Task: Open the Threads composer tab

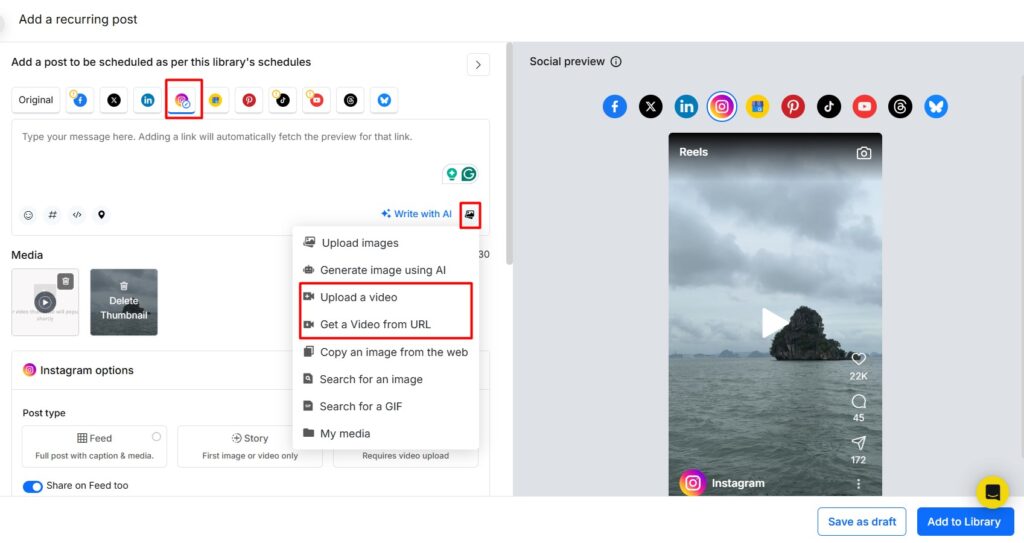Action: [351, 100]
